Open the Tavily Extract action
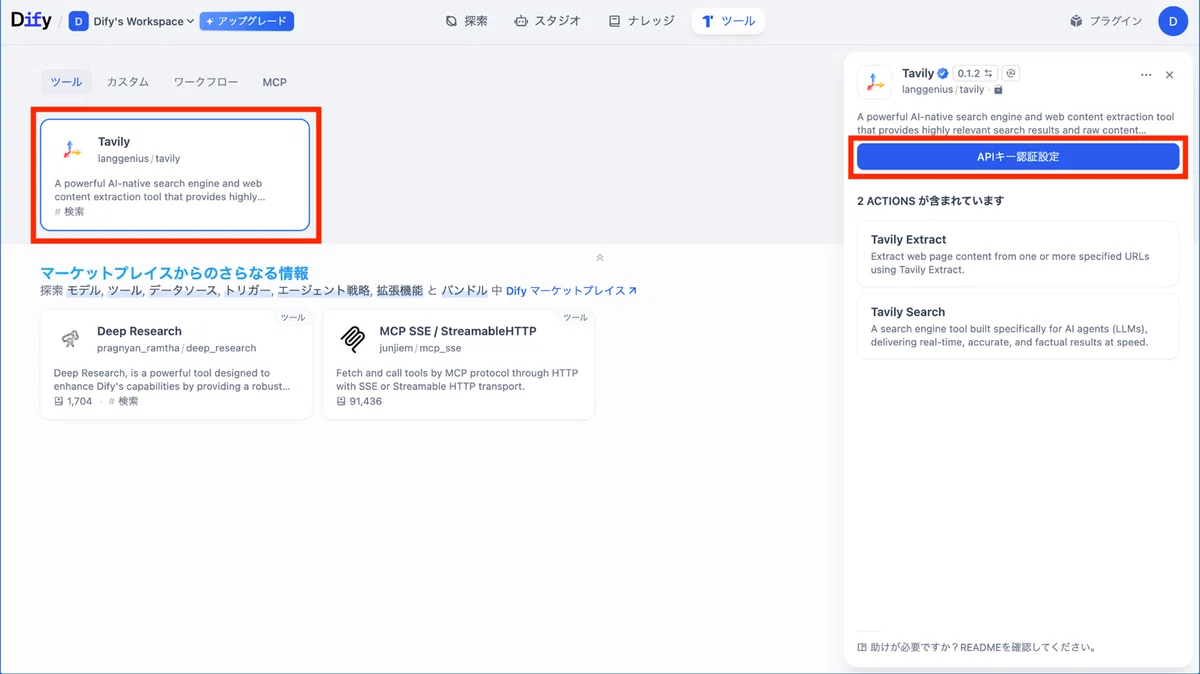This screenshot has height=674, width=1200. (x=1018, y=254)
